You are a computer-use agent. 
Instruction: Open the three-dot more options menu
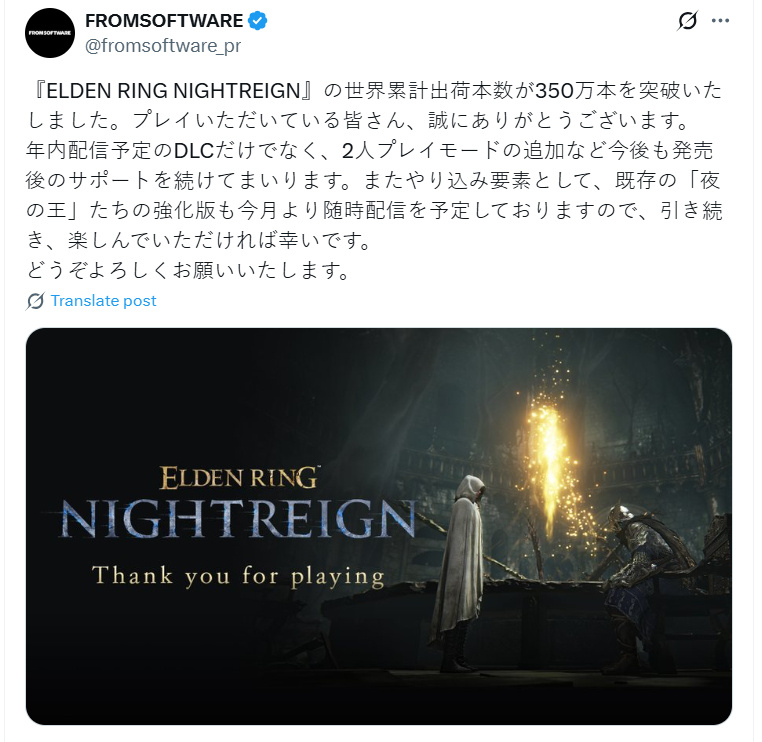tap(720, 20)
